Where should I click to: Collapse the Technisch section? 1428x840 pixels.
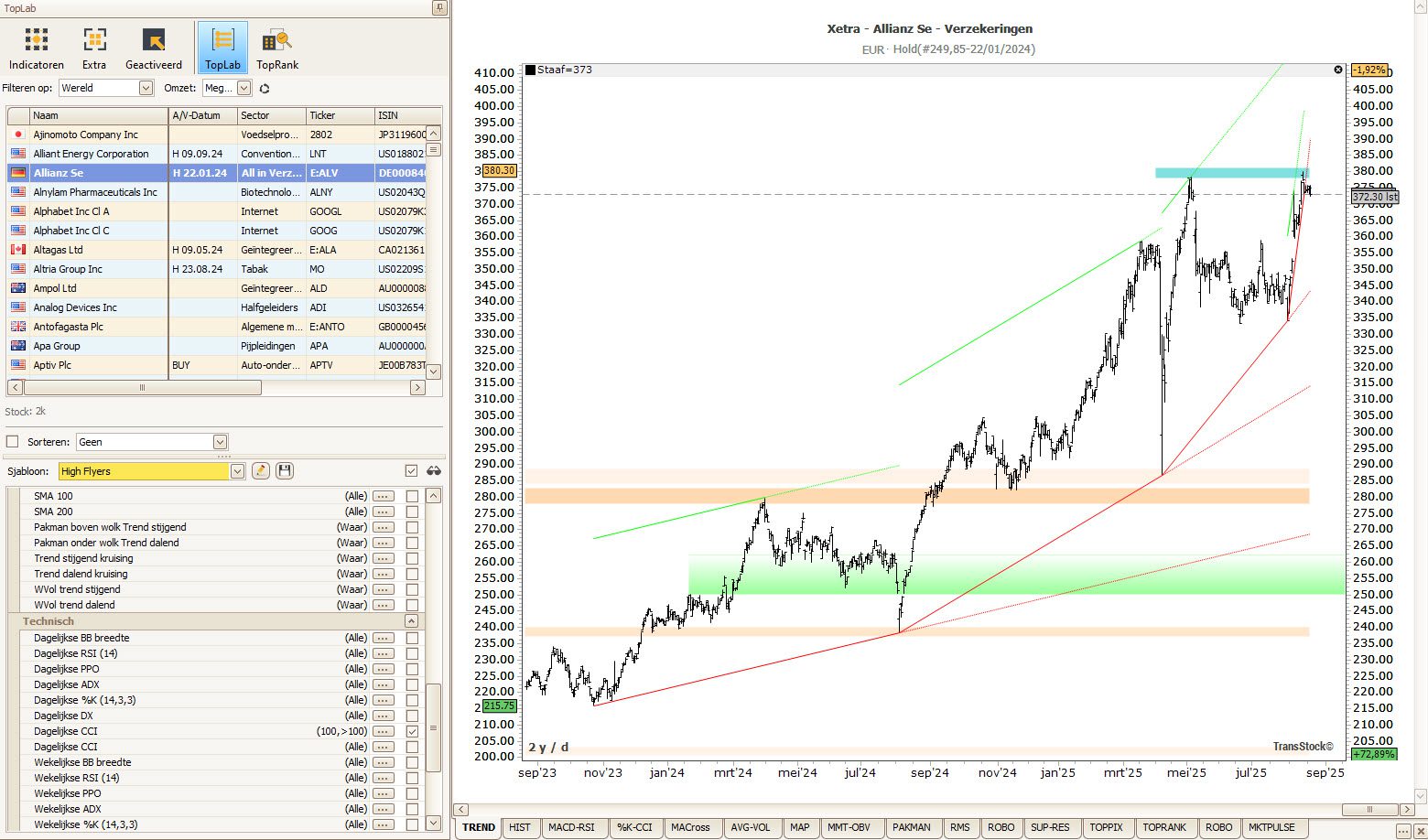tap(411, 621)
